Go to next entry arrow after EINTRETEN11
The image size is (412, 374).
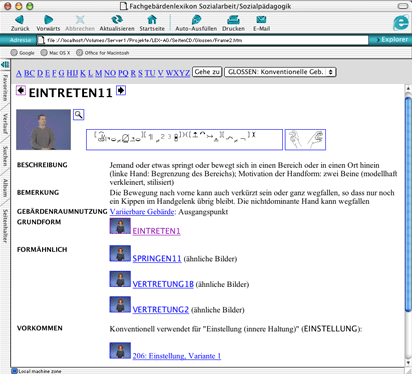click(x=121, y=90)
